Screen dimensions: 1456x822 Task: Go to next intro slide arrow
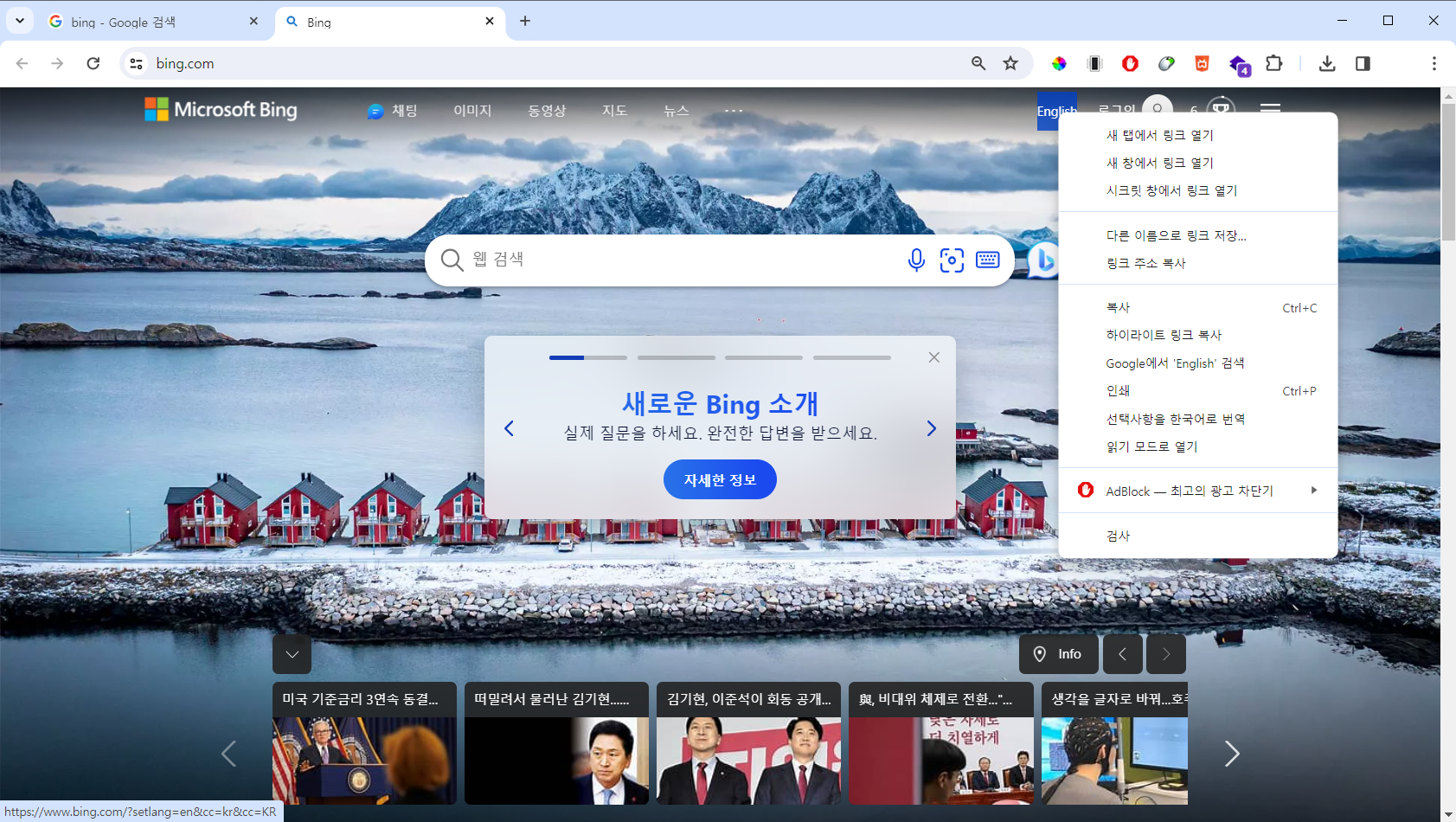(x=931, y=428)
